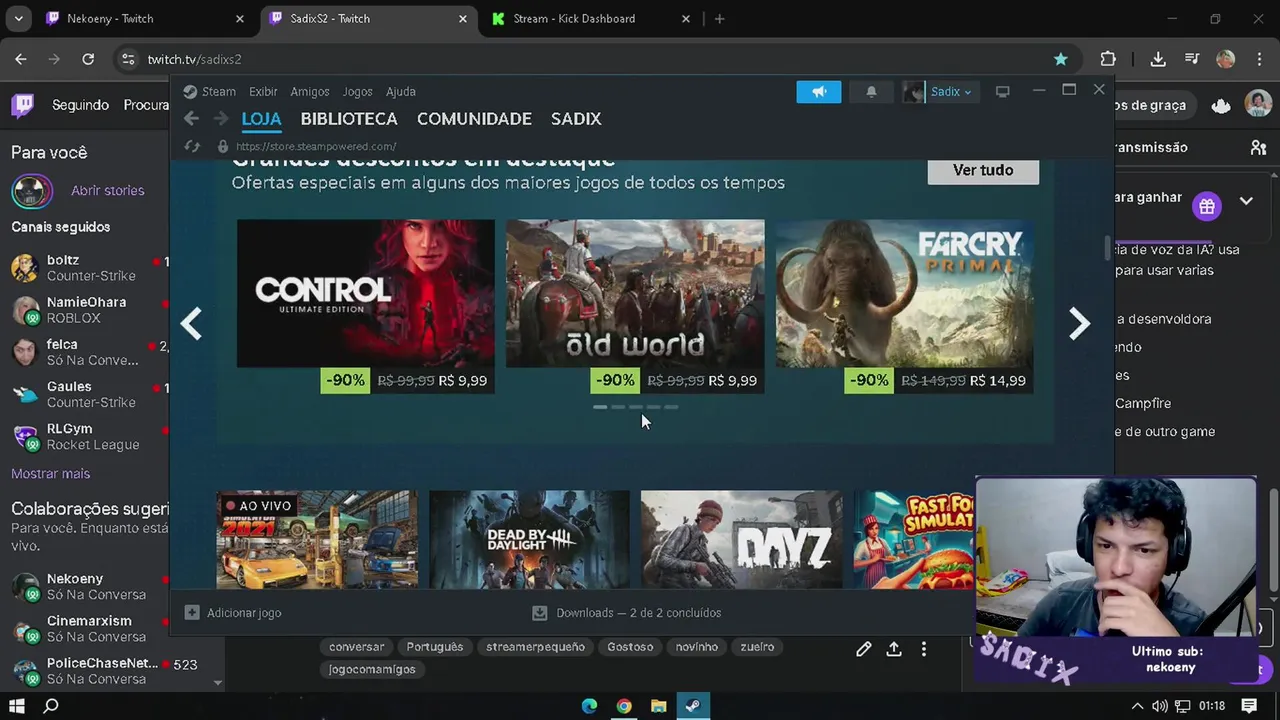The image size is (1280, 720).
Task: Open Steam from Windows taskbar
Action: (692, 706)
